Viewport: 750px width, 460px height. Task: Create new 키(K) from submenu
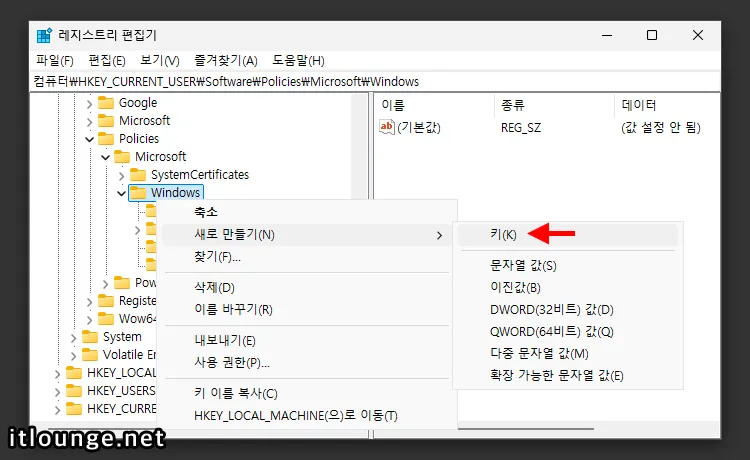[x=568, y=234]
